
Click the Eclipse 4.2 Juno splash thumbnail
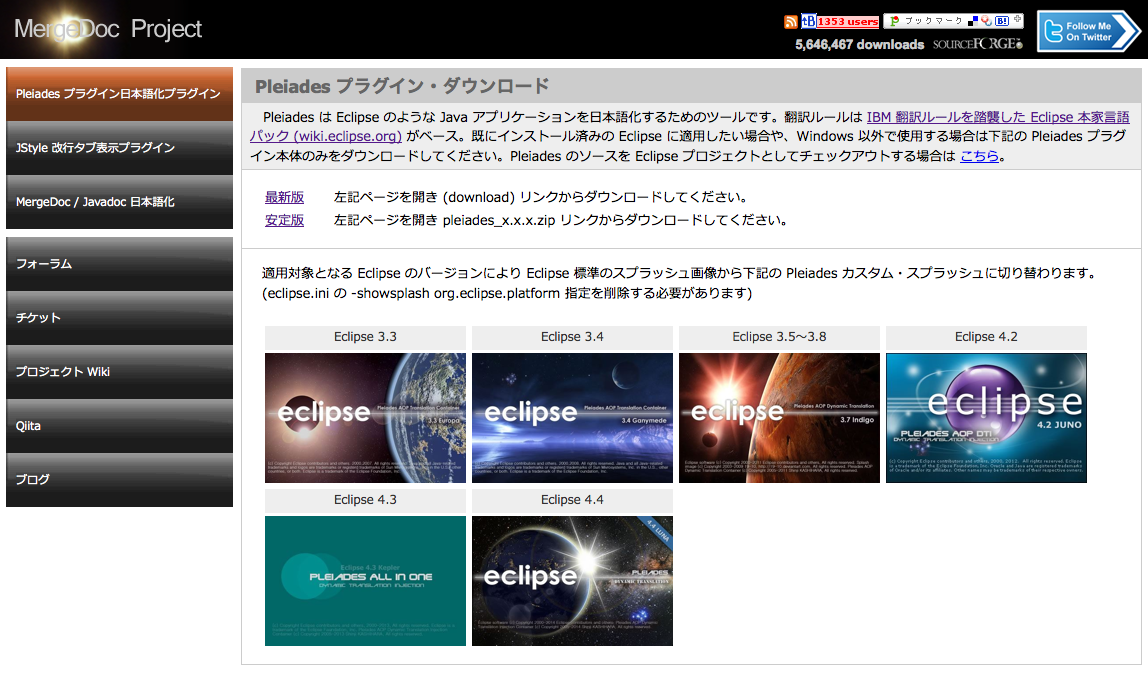tap(986, 417)
